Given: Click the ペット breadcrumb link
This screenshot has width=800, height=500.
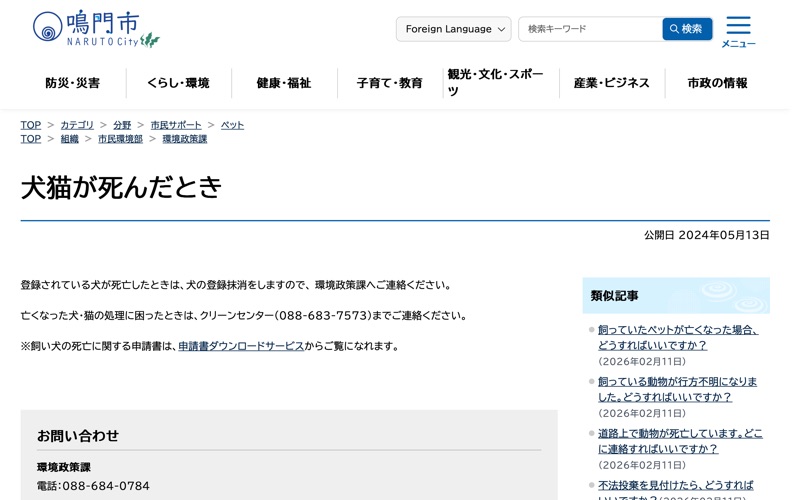Looking at the screenshot, I should coord(232,125).
